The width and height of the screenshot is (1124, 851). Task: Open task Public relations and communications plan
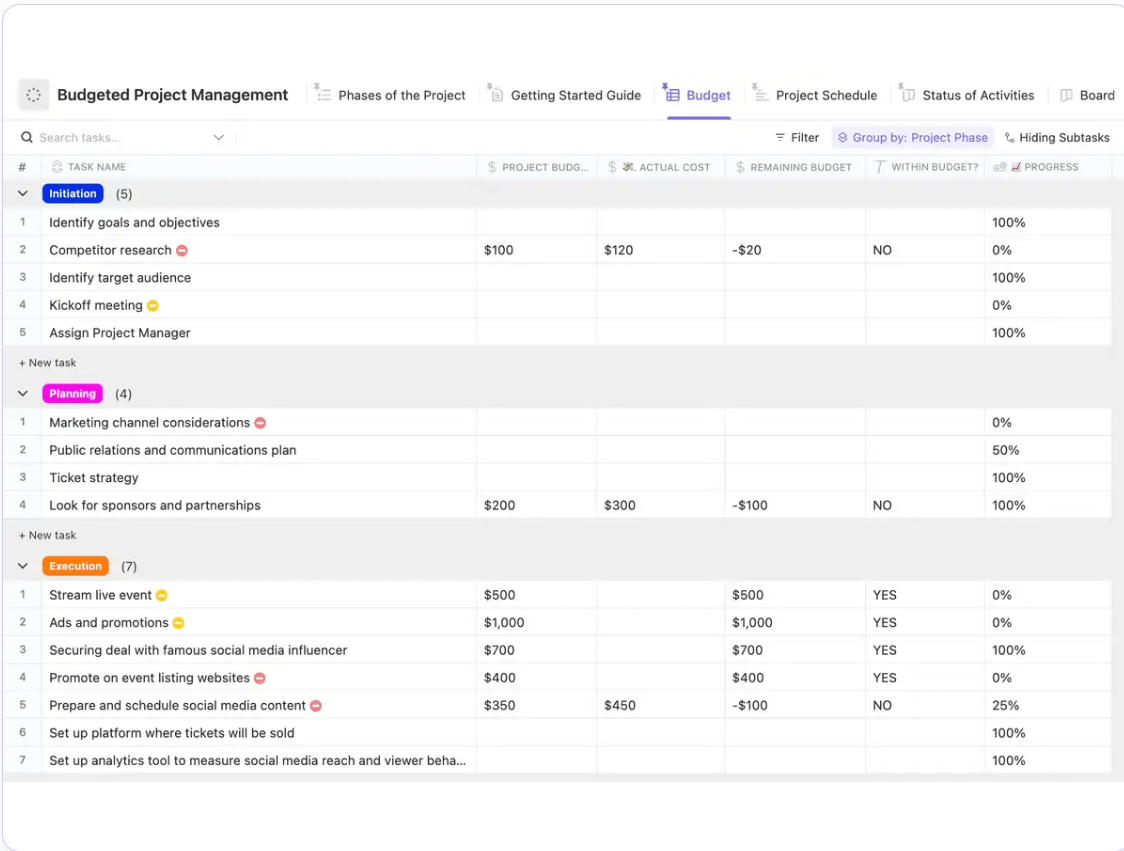pyautogui.click(x=173, y=450)
